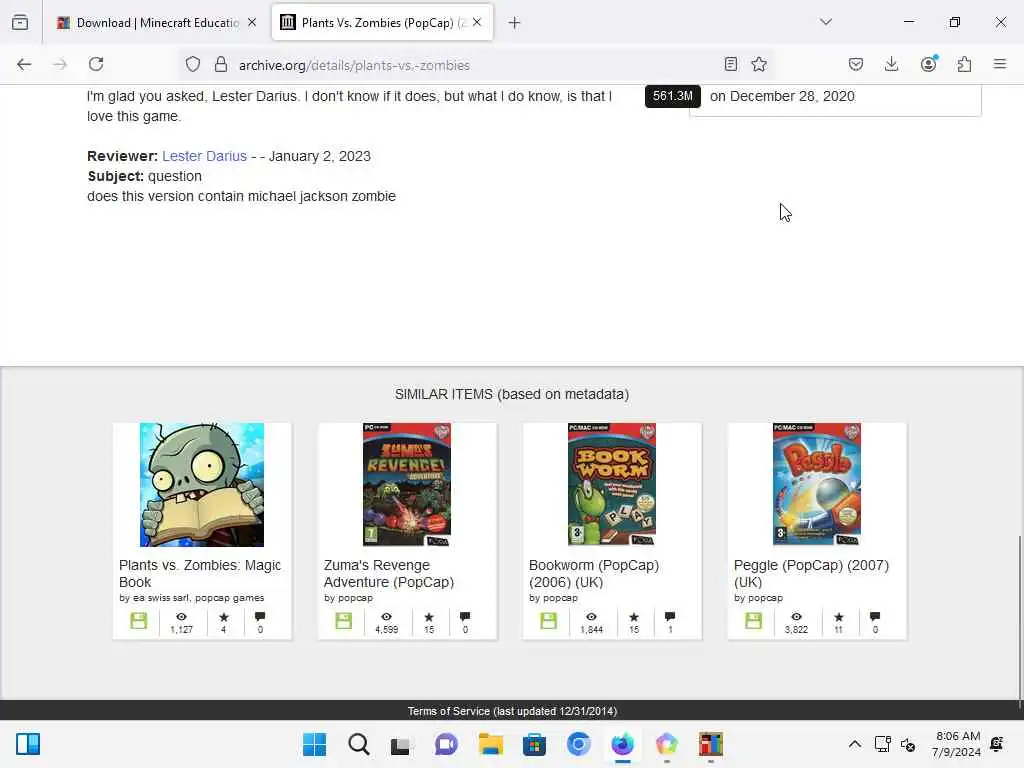Open Task View on taskbar
This screenshot has height=768, width=1024.
point(402,744)
